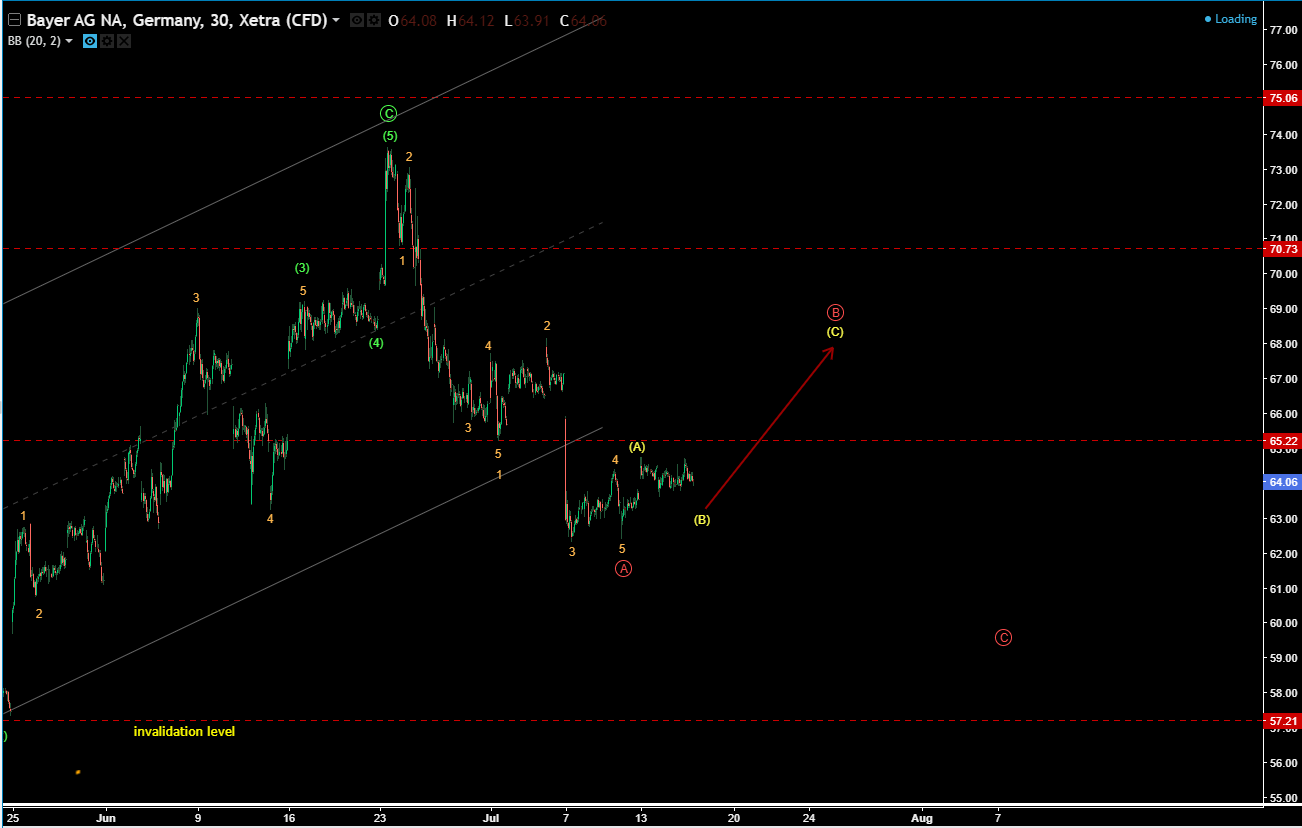Click the 'Aug' date on time axis

coord(922,817)
